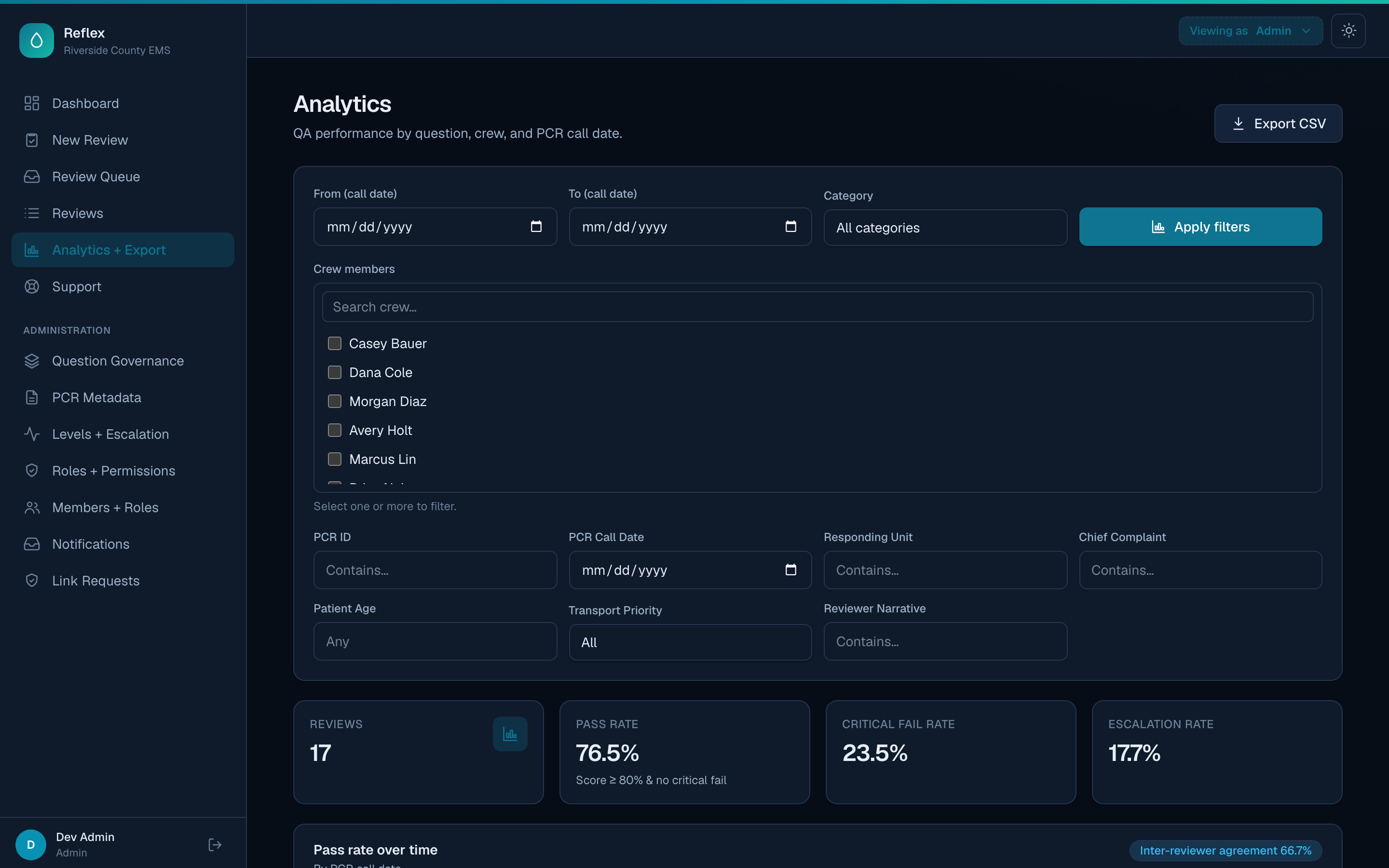The image size is (1389, 868).
Task: Open Dashboard from the sidebar
Action: click(123, 103)
